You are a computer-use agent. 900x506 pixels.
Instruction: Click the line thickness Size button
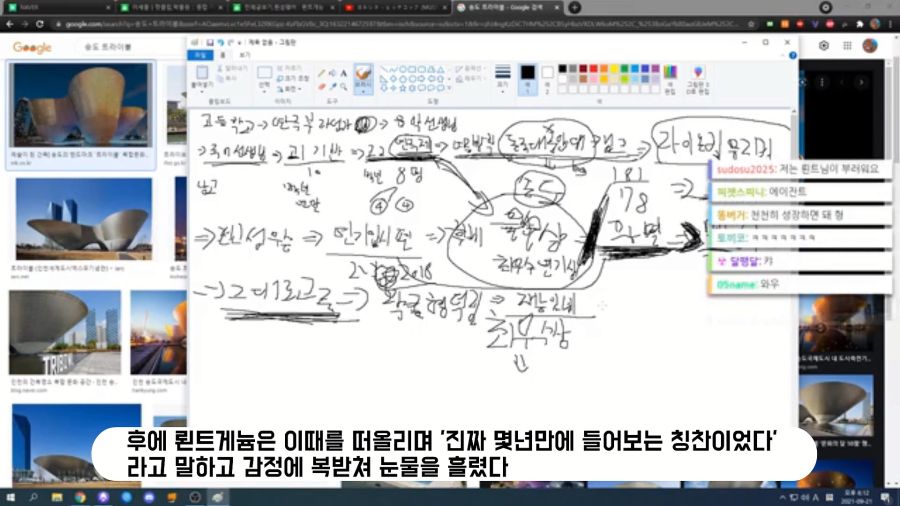pos(502,79)
